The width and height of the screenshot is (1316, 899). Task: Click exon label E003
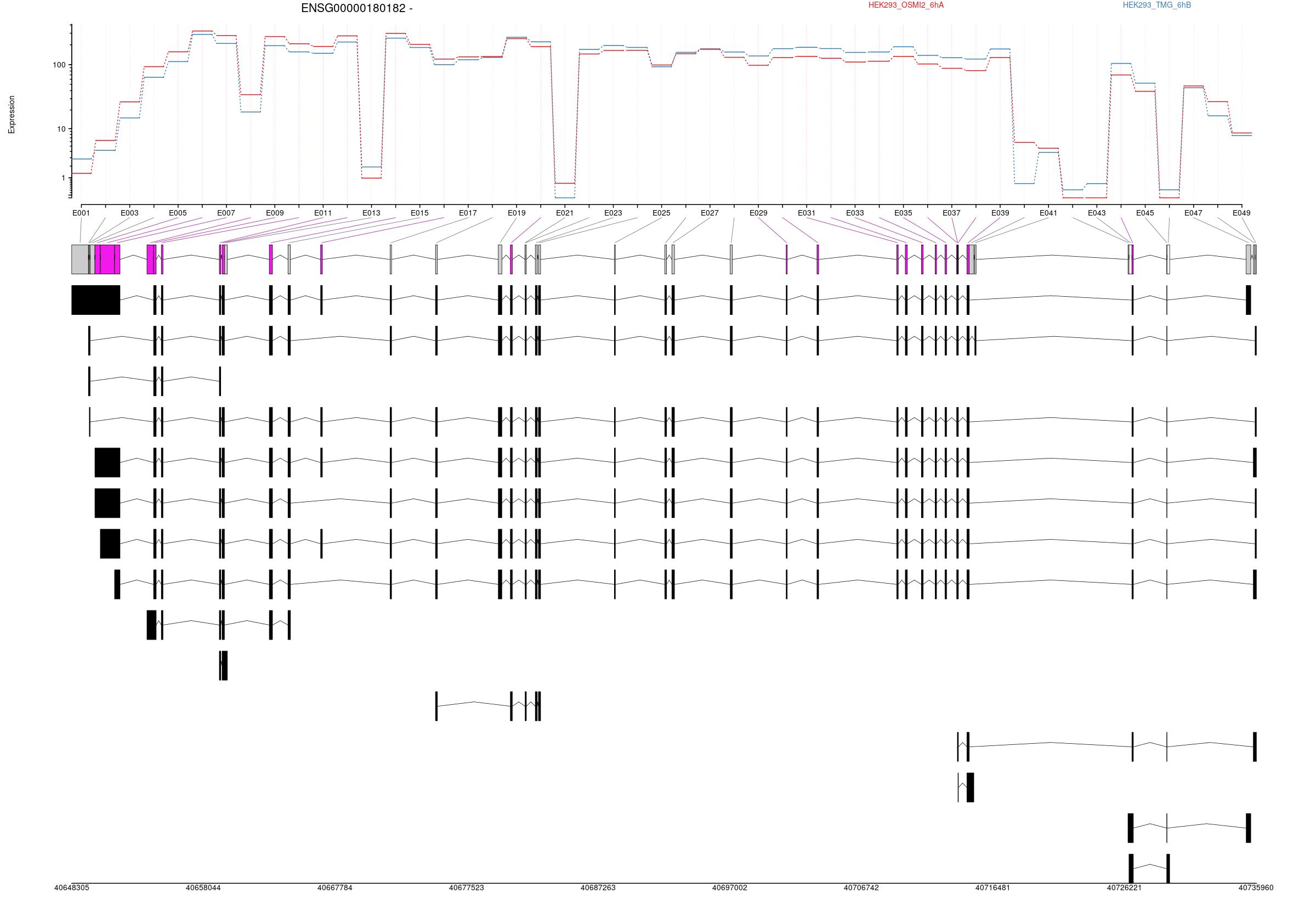point(129,213)
